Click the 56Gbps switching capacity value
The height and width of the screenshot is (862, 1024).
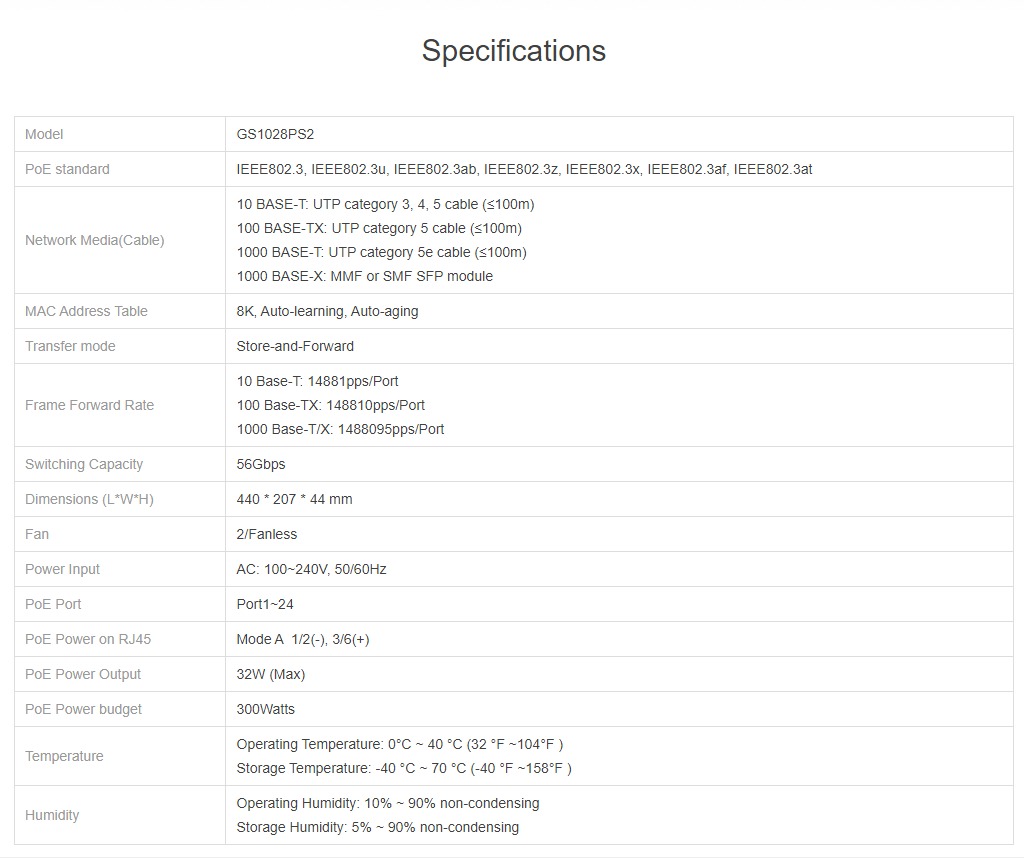pyautogui.click(x=260, y=464)
